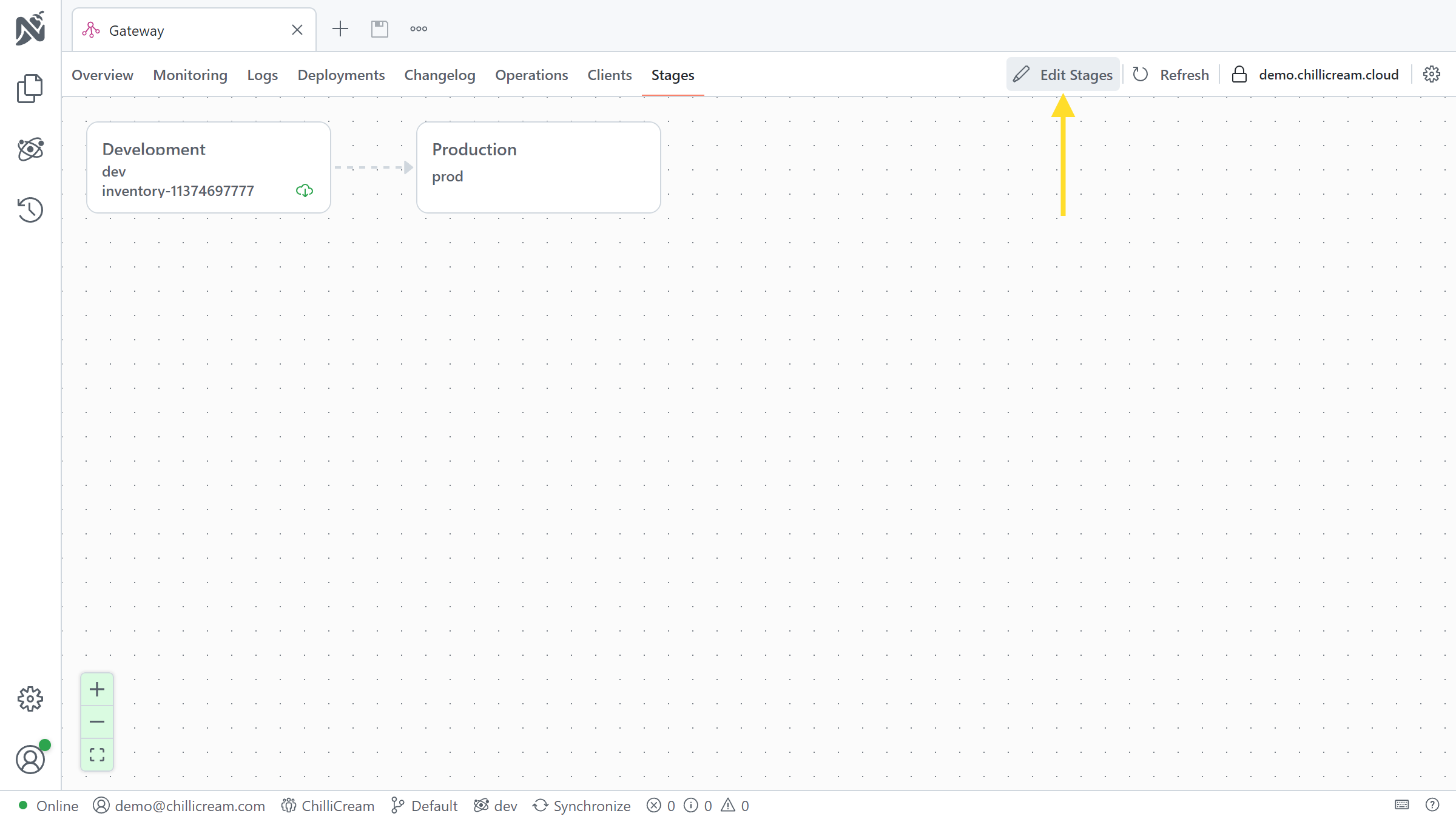Open the APIs atom icon in sidebar
The image size is (1456, 819).
30,149
